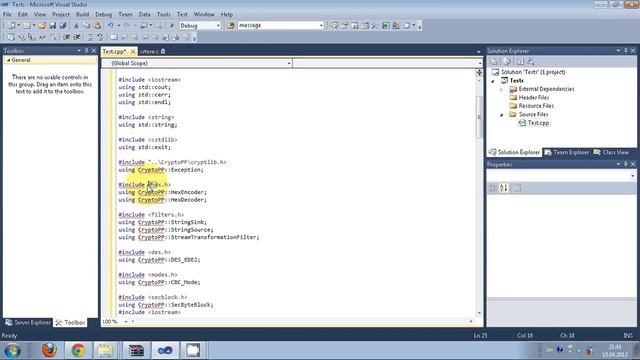Click the Add New Item toolbar icon

(x=27, y=25)
